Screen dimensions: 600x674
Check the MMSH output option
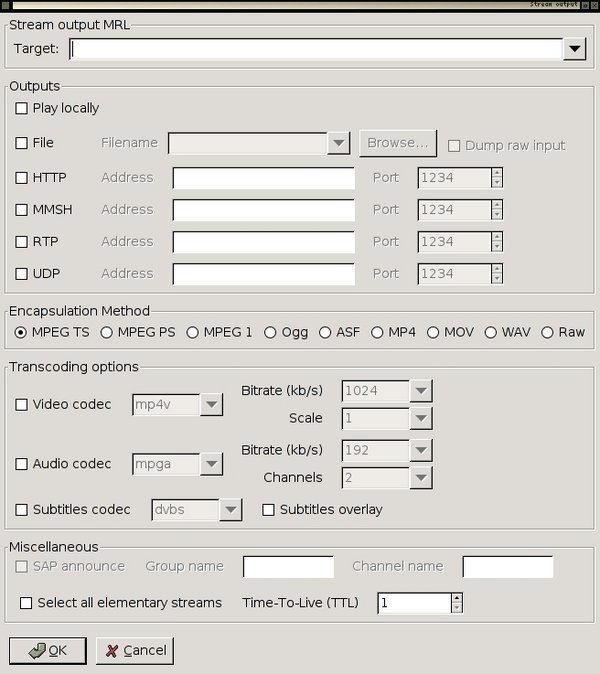coord(21,210)
